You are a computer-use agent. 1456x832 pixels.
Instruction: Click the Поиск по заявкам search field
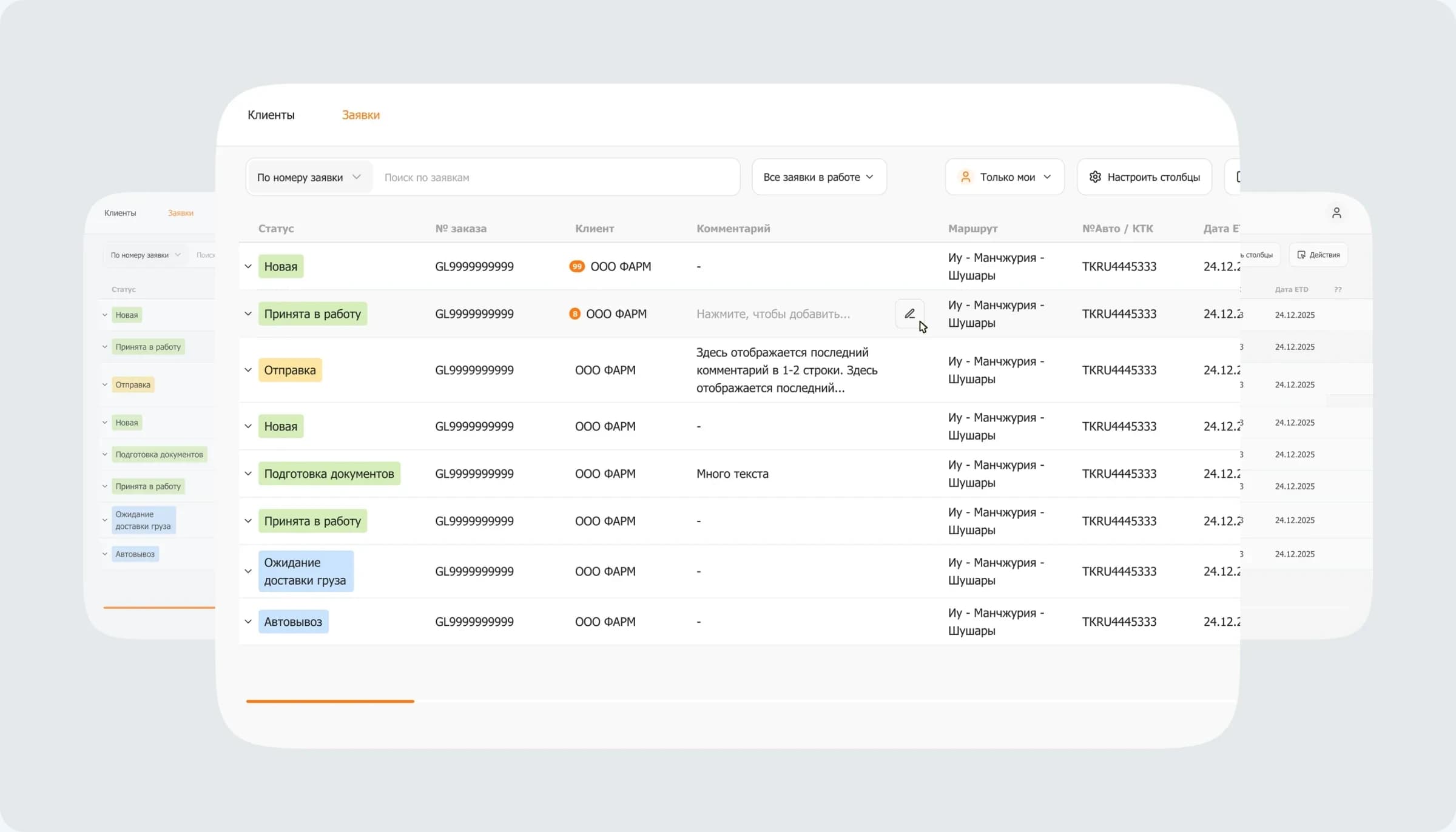(555, 177)
